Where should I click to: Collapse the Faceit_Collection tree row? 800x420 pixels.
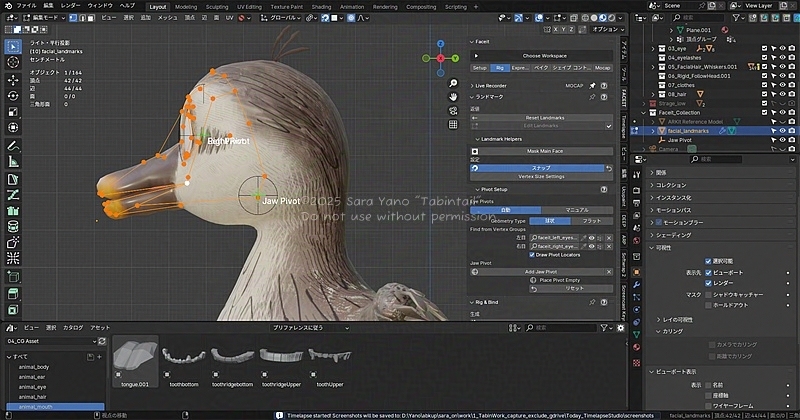coord(644,113)
